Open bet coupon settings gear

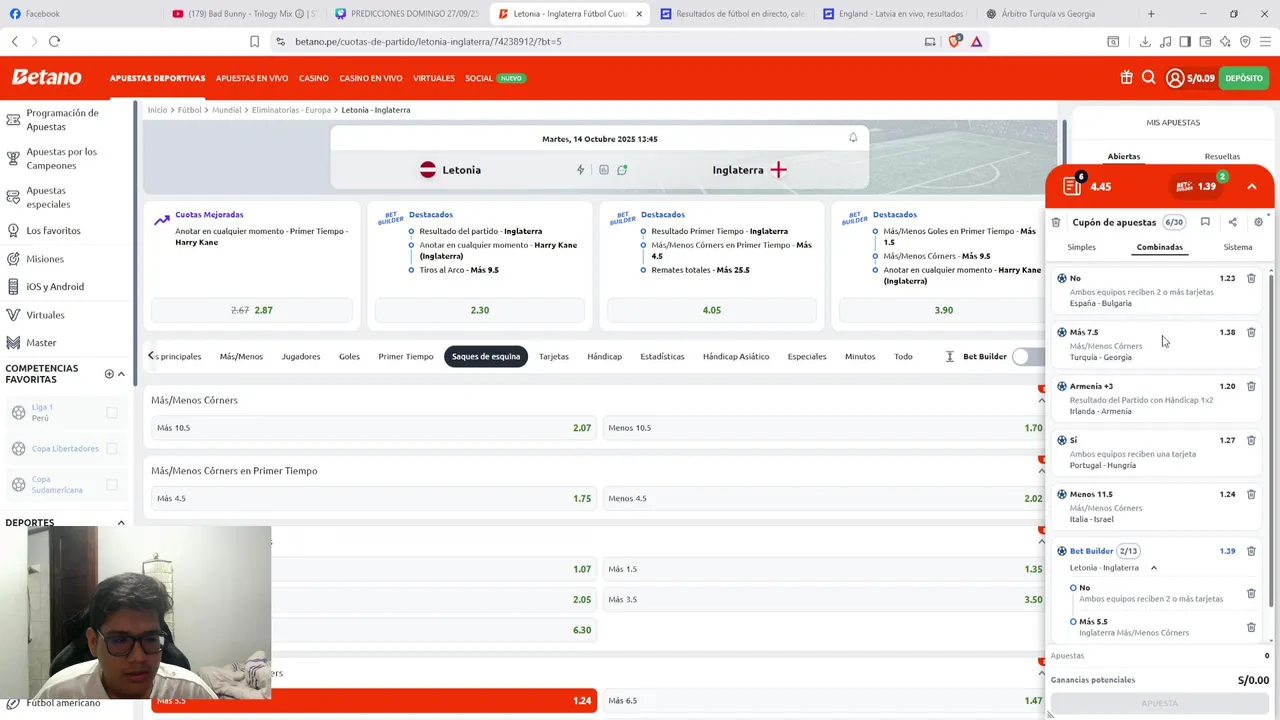[1258, 222]
